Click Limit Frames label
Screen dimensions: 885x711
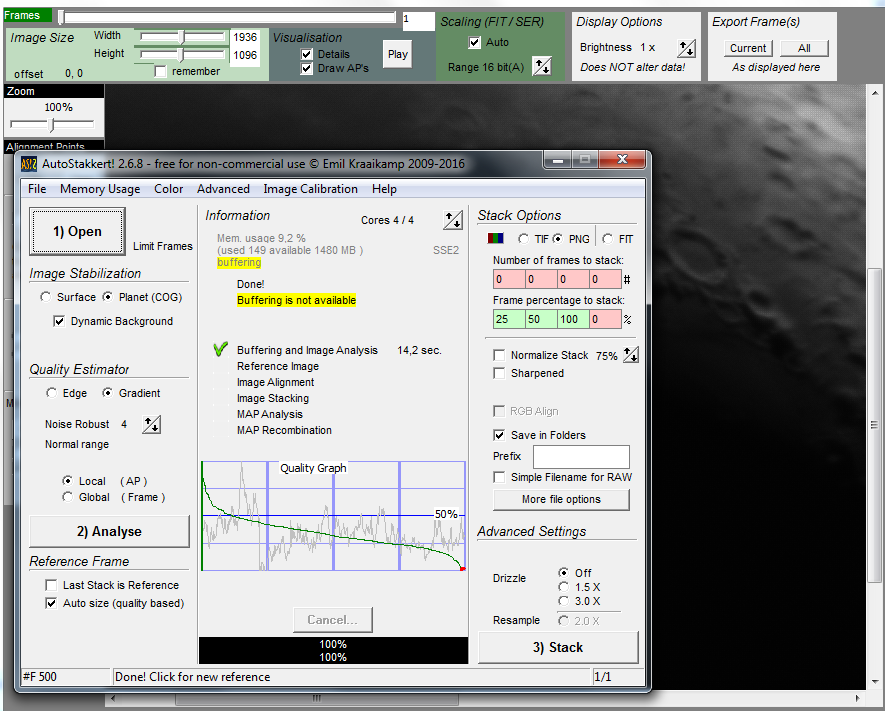point(163,246)
